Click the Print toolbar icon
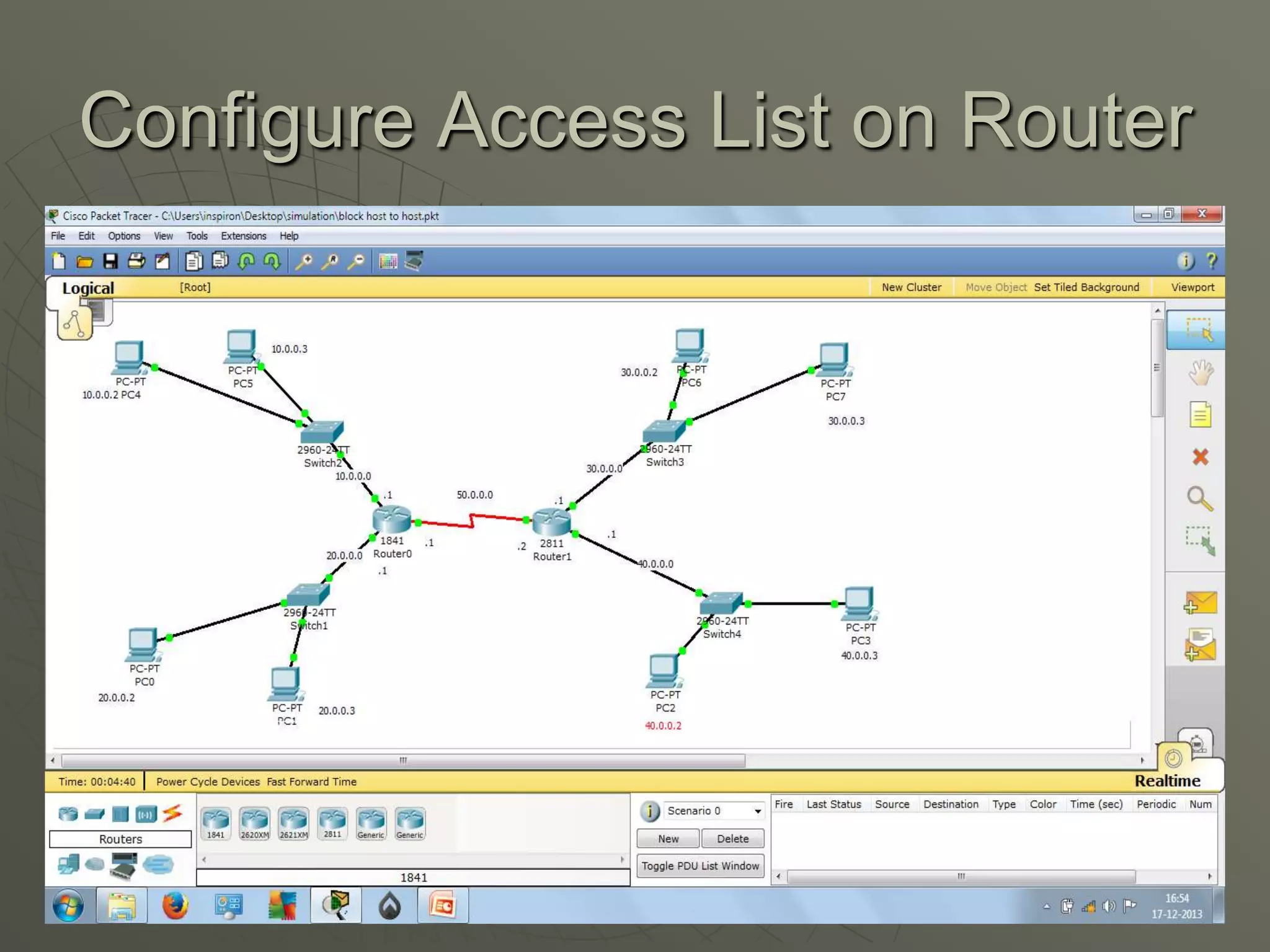Viewport: 1270px width, 952px height. 136,262
